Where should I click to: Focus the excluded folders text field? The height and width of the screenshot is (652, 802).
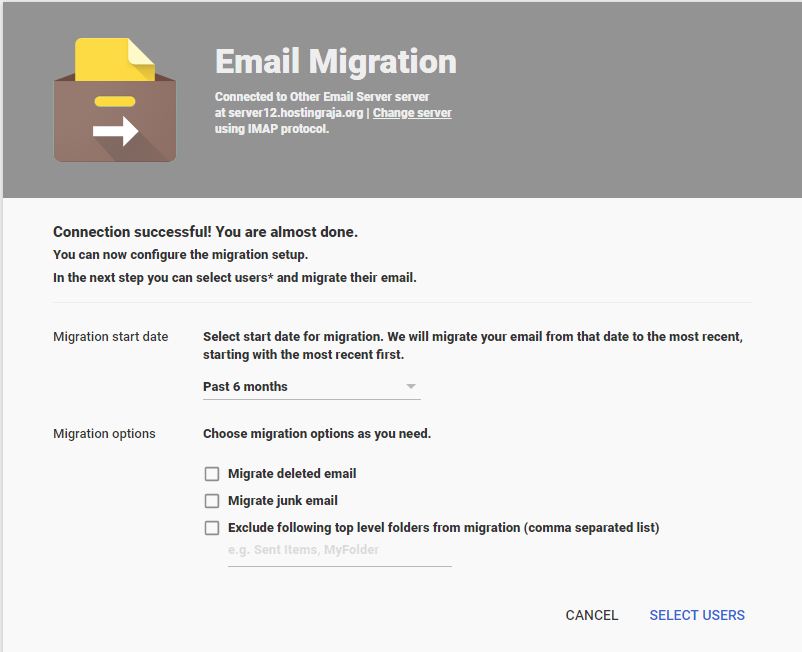point(340,552)
